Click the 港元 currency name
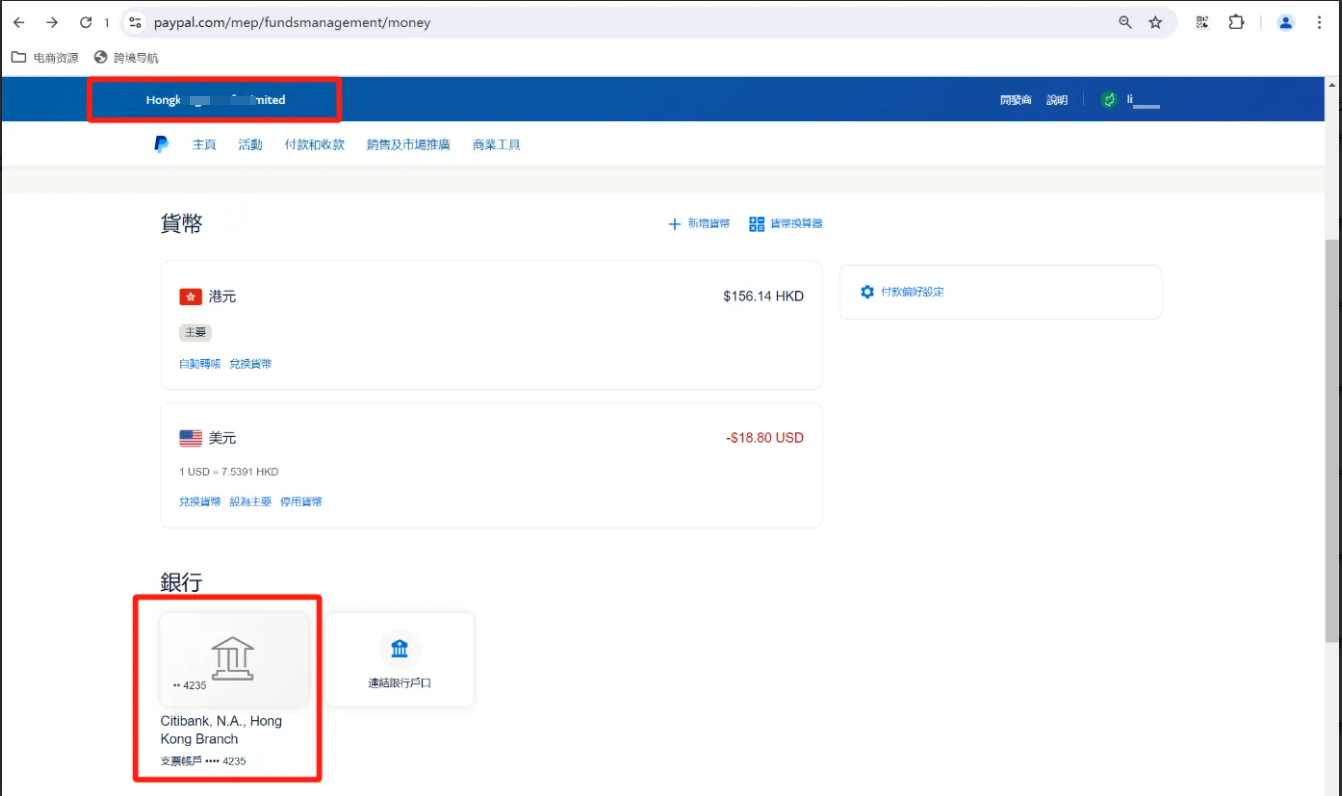The height and width of the screenshot is (796, 1342). [222, 297]
